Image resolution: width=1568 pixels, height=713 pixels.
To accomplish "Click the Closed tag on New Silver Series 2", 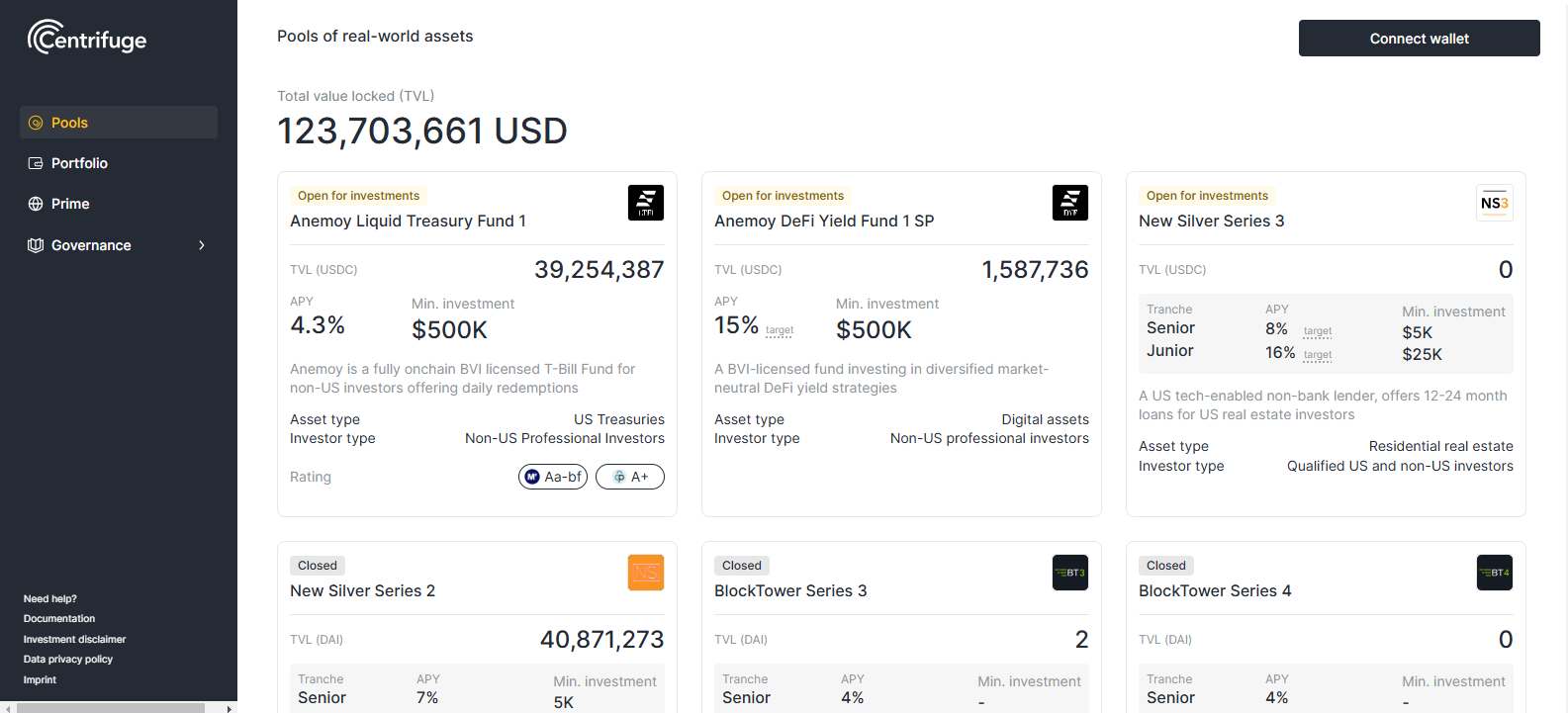I will coord(318,566).
